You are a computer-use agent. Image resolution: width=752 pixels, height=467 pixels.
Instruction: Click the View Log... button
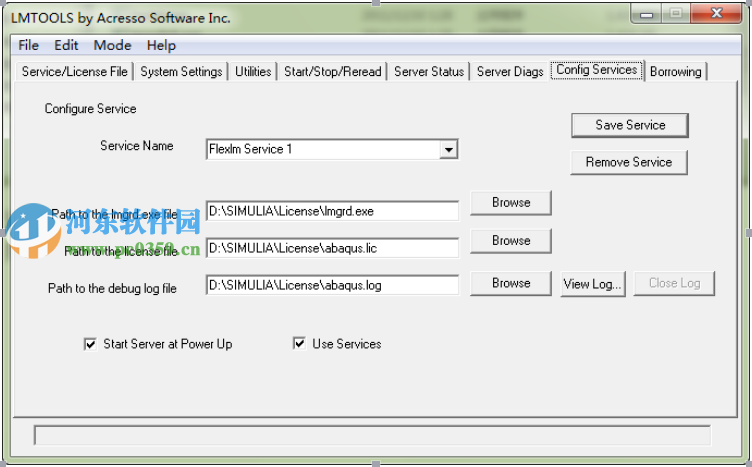coord(593,284)
